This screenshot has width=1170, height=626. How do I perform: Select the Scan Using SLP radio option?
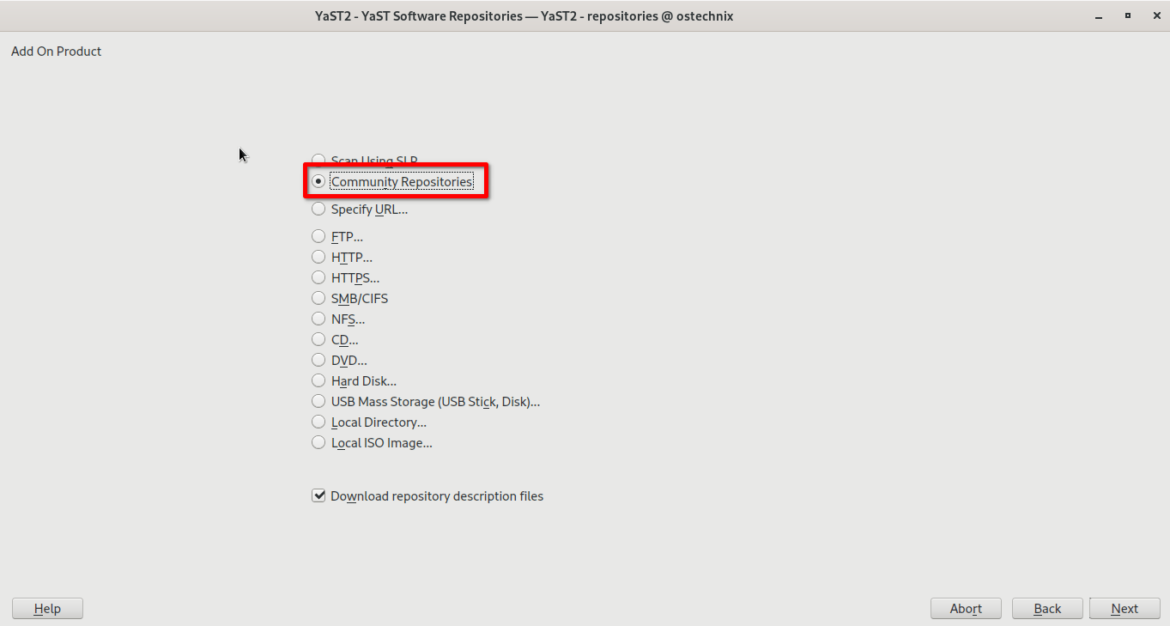click(319, 160)
